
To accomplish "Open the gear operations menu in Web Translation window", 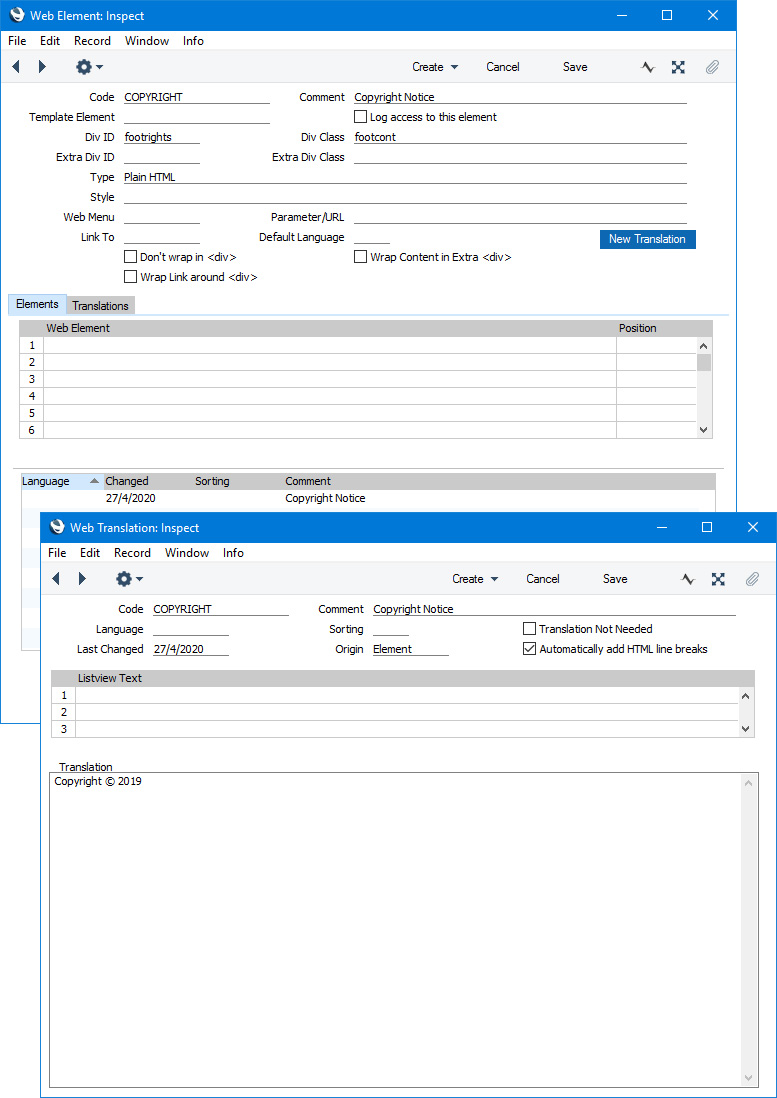I will pos(129,579).
